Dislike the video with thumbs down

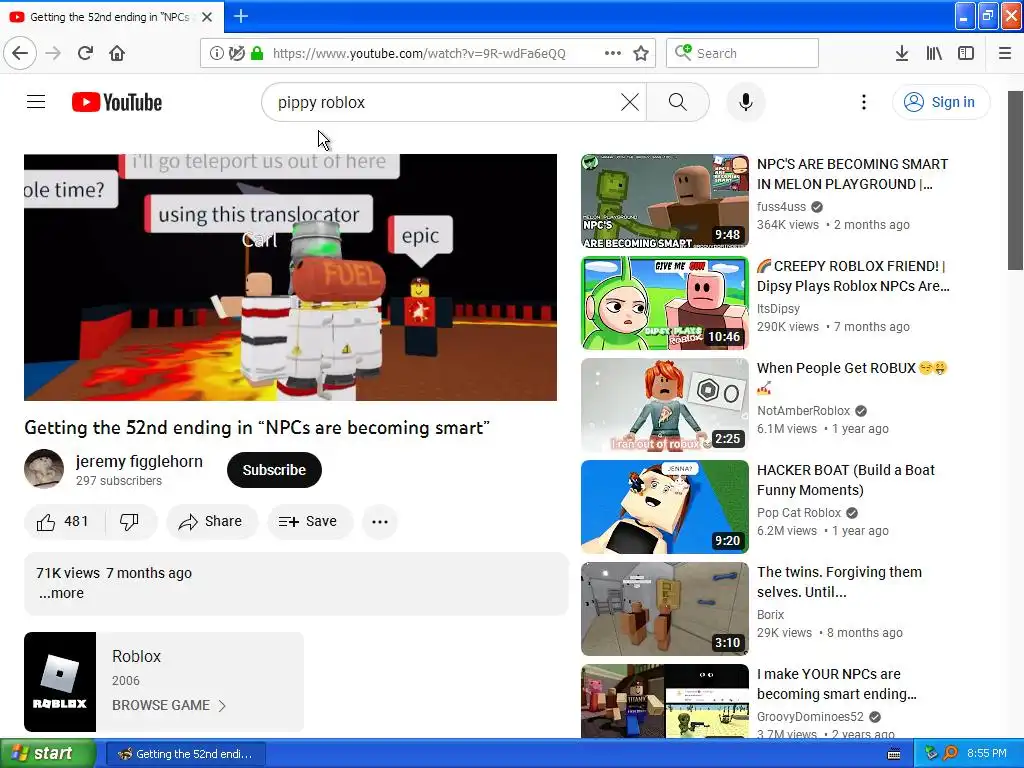(x=129, y=521)
